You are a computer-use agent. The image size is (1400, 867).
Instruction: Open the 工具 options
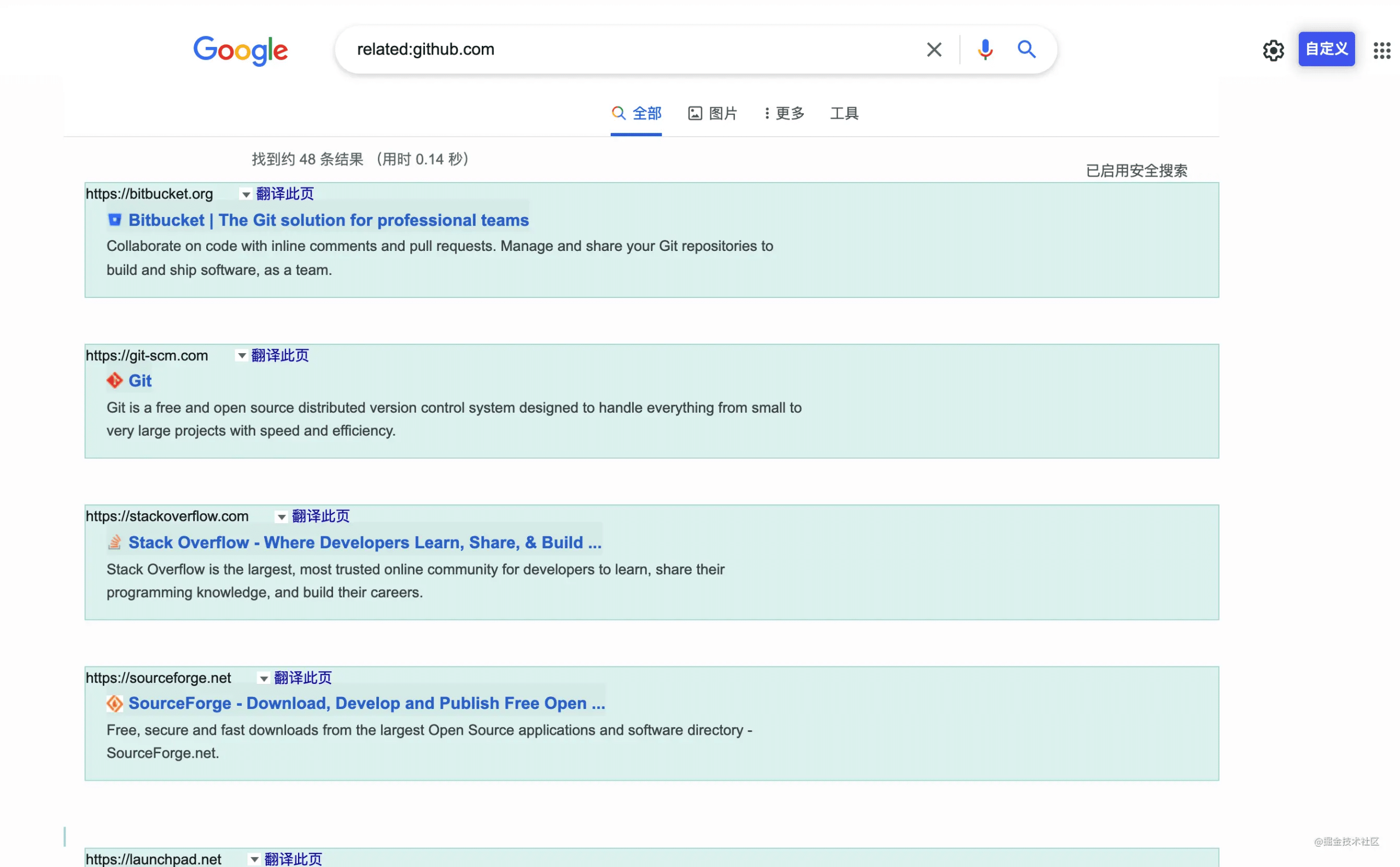pos(844,114)
